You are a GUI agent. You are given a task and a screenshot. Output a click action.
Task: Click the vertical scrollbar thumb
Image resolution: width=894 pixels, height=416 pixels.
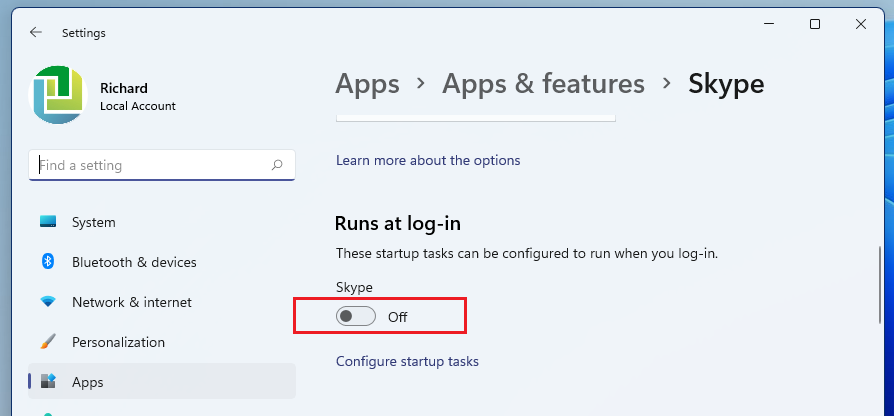(x=881, y=285)
